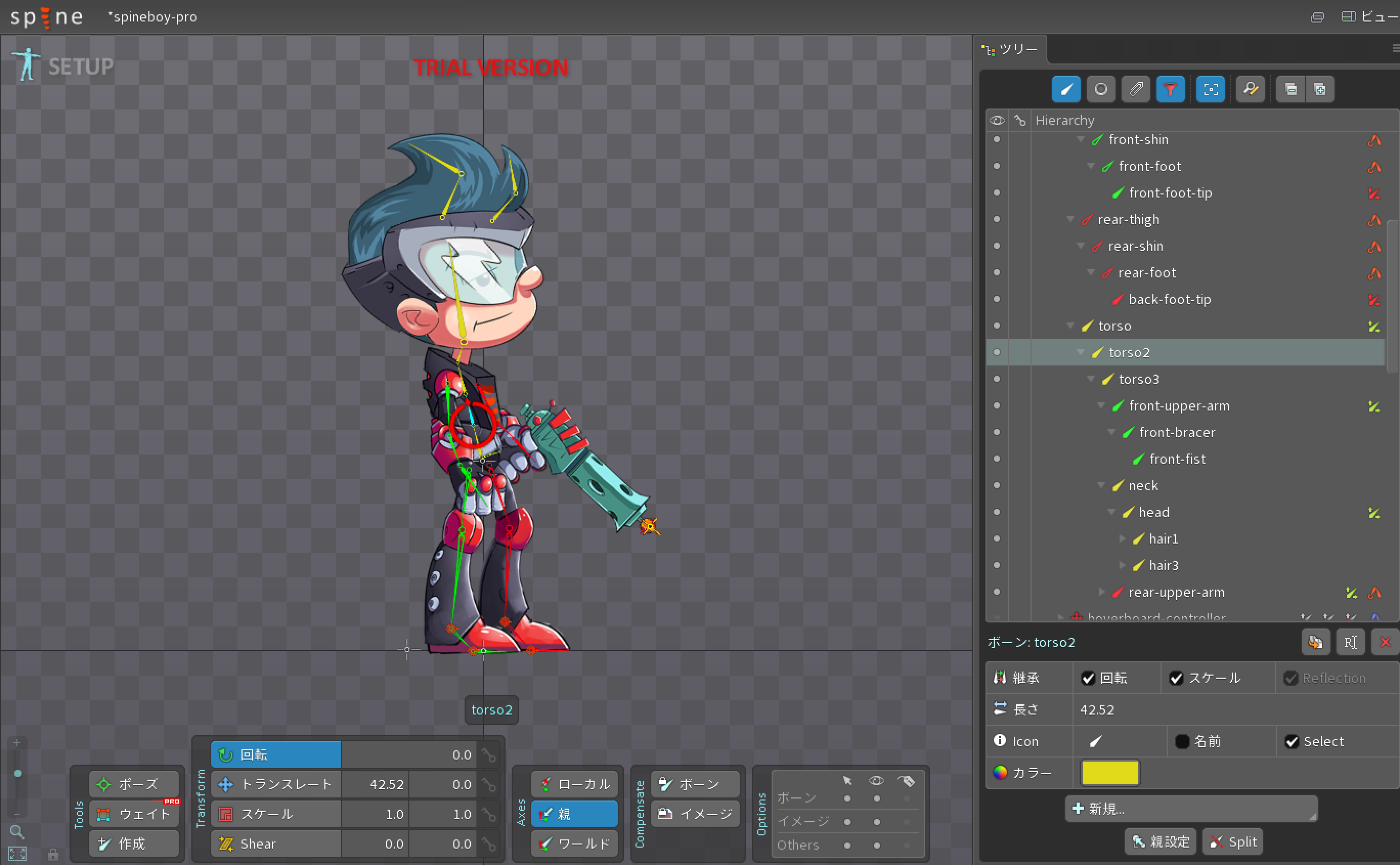Click the search/filter icon in tree panel
Viewport: 1400px width, 865px height.
pyautogui.click(x=1248, y=89)
